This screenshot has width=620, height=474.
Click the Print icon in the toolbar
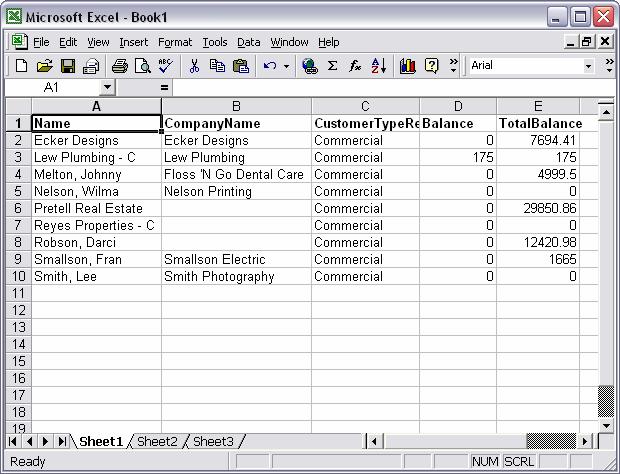click(120, 66)
